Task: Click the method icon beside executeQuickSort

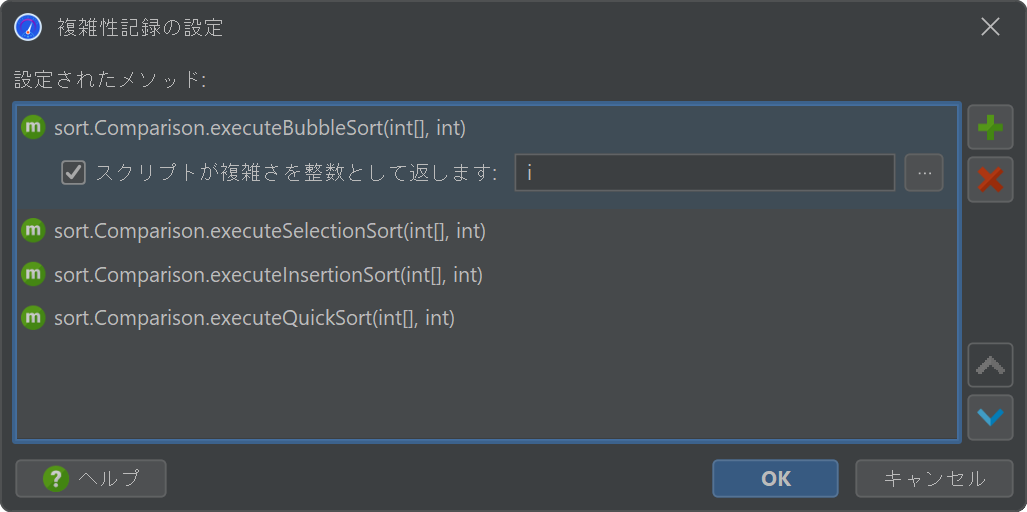Action: click(x=33, y=318)
